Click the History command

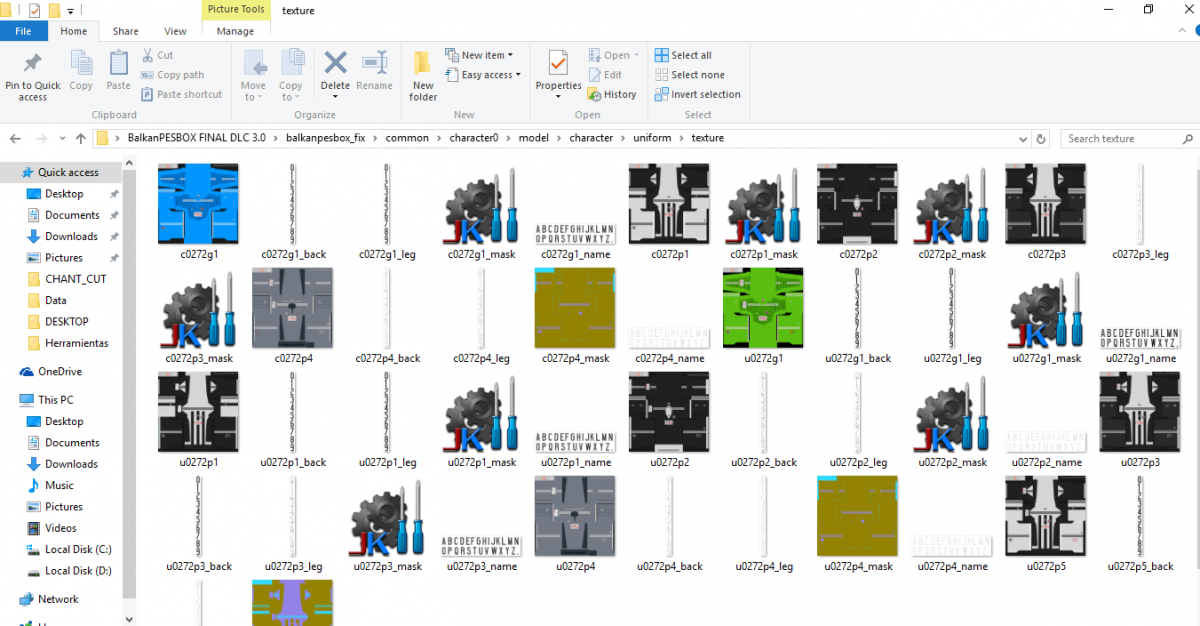click(x=612, y=94)
